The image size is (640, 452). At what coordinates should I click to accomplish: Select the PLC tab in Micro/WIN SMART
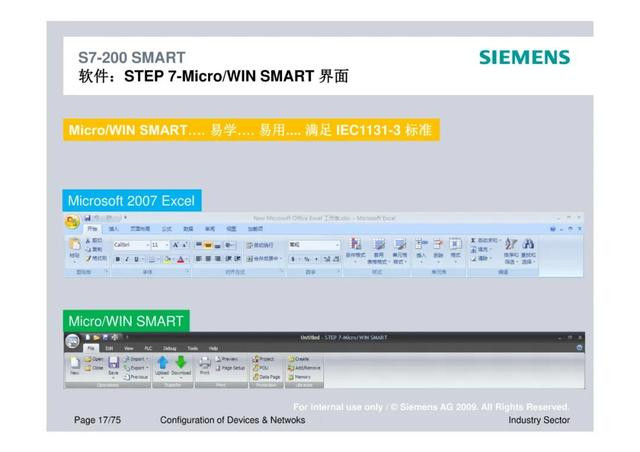pyautogui.click(x=148, y=348)
